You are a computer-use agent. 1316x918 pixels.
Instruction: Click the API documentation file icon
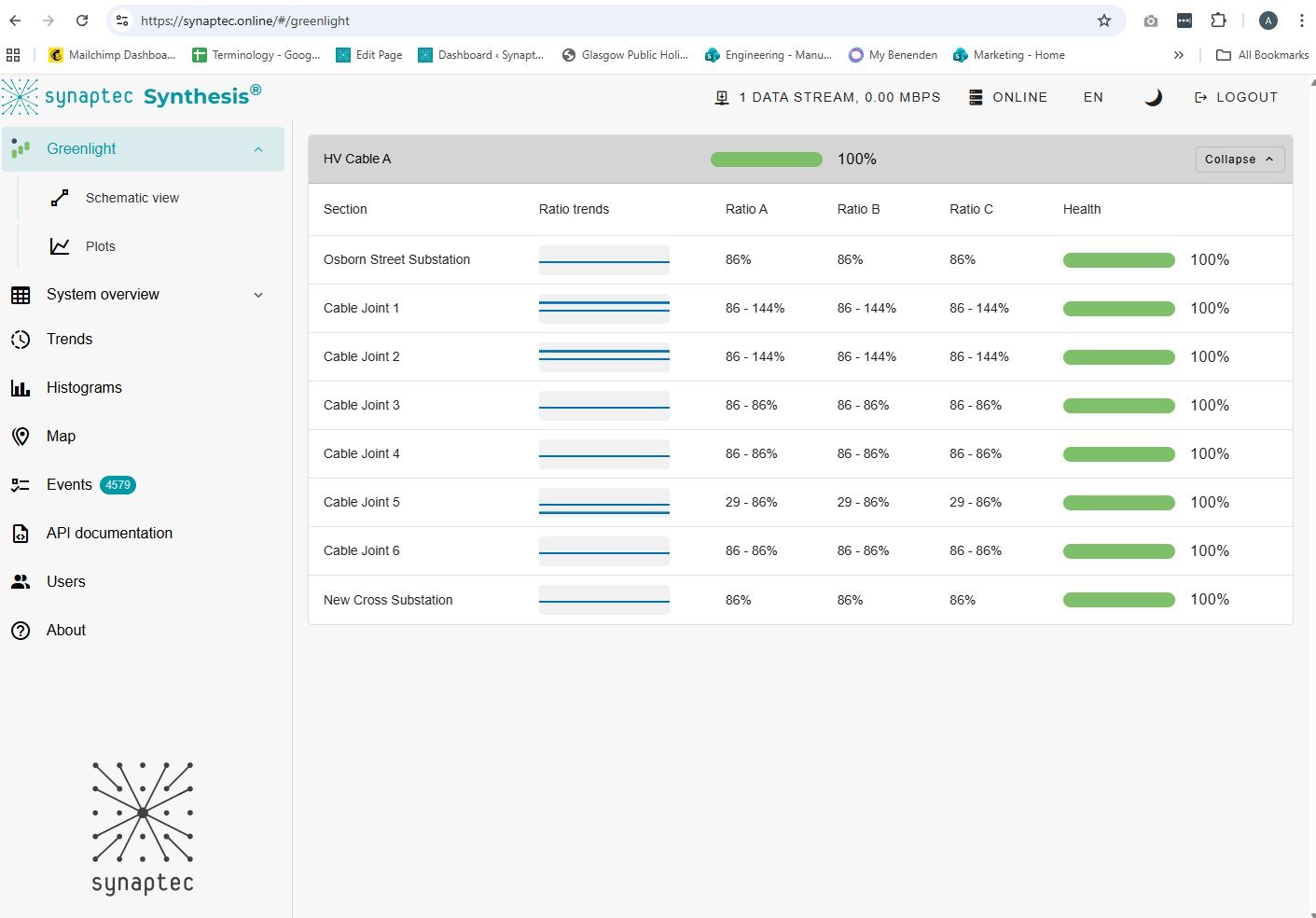21,534
